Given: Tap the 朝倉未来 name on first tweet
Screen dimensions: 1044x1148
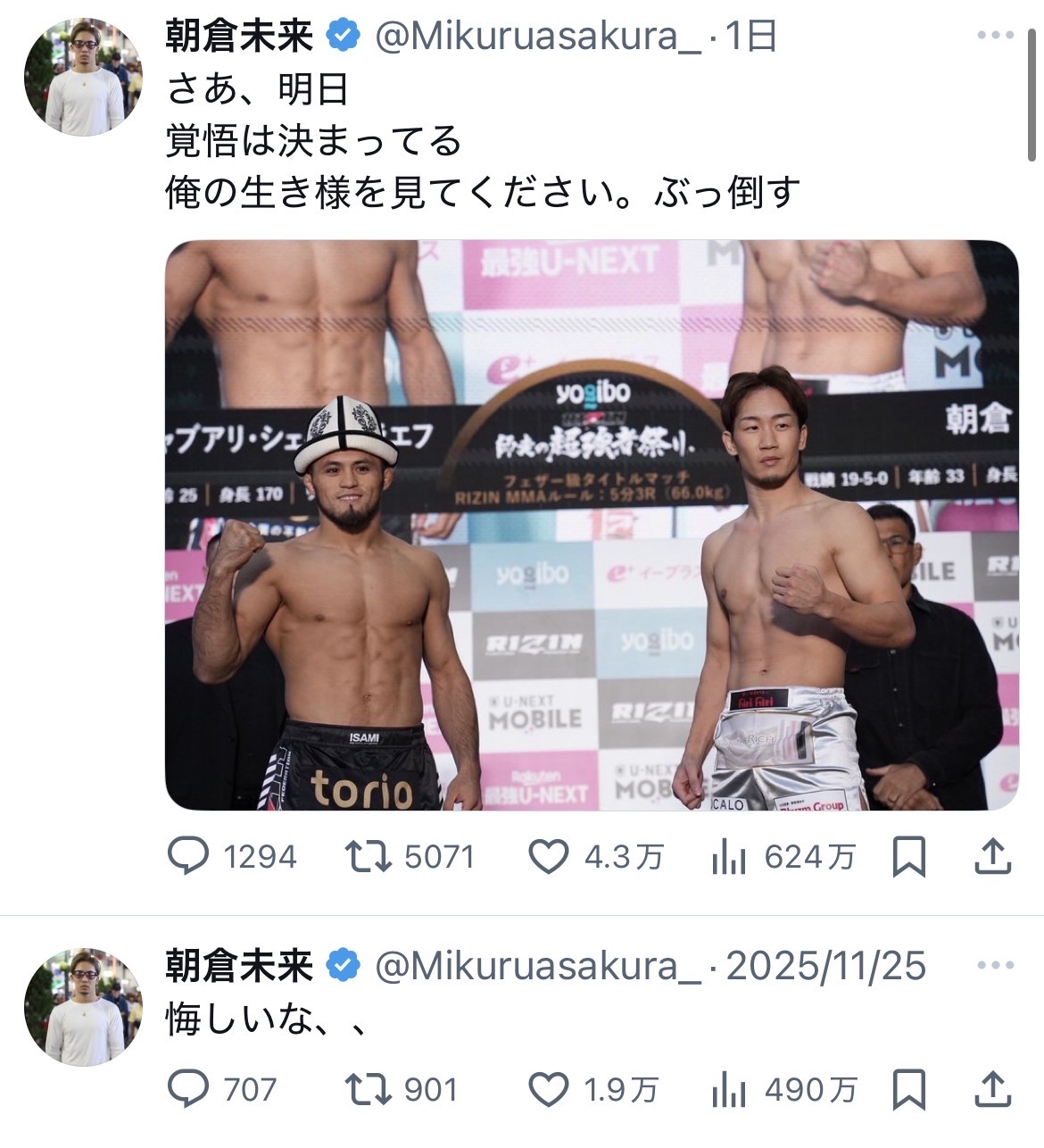Looking at the screenshot, I should click(239, 36).
